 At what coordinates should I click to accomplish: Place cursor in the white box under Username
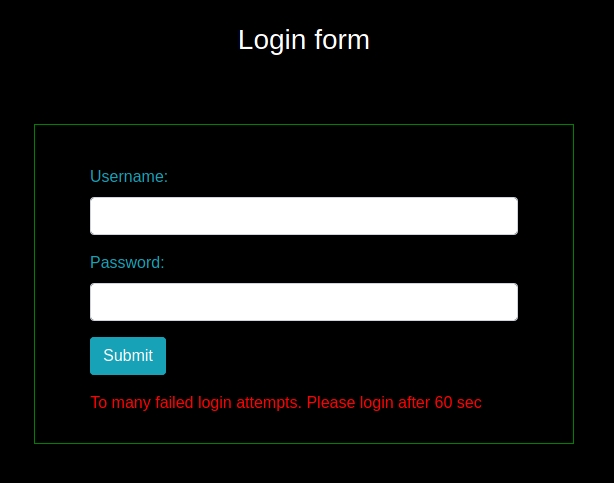click(x=304, y=216)
